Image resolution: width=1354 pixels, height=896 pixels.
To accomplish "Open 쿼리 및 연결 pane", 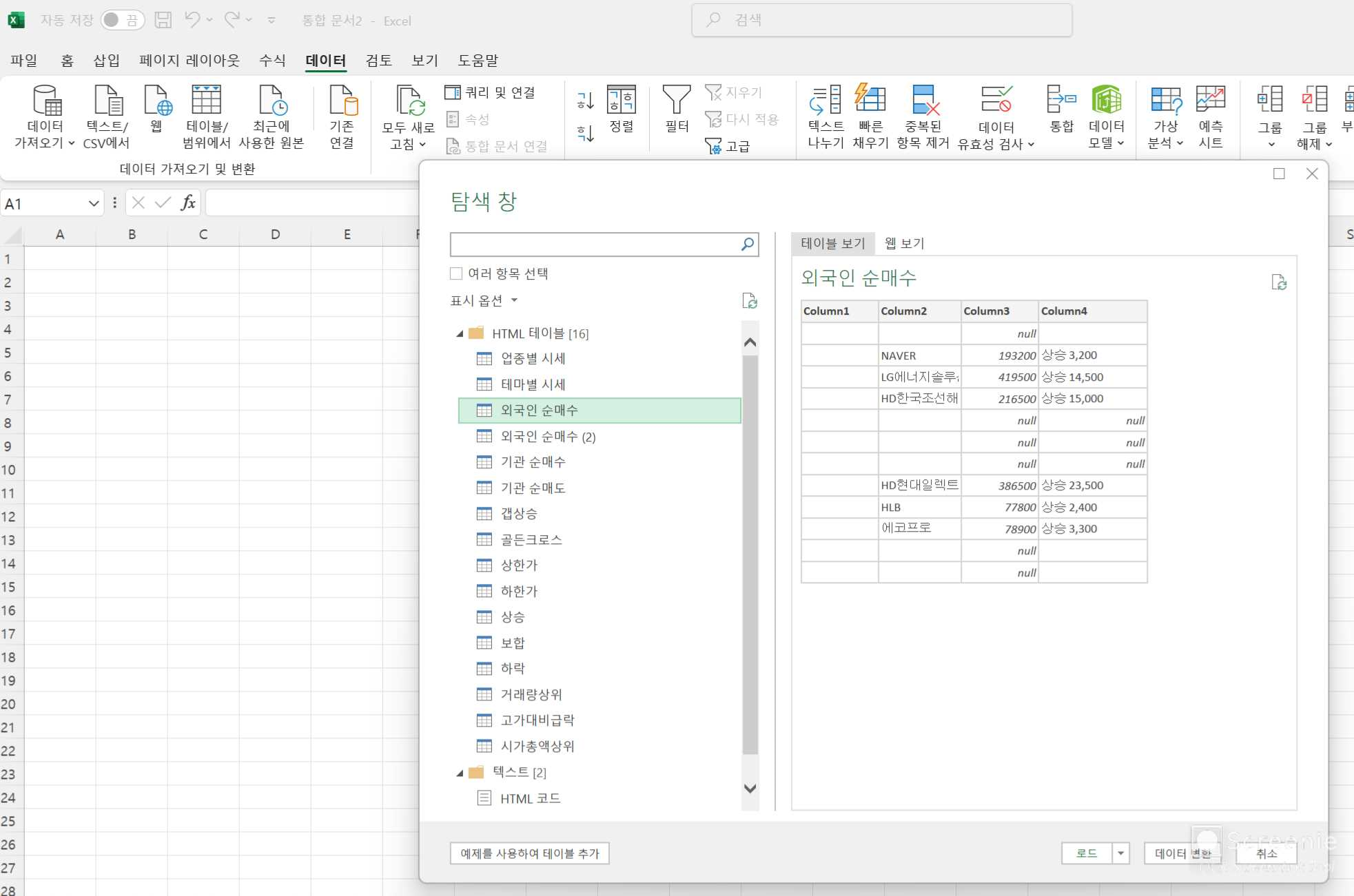I will pos(490,92).
